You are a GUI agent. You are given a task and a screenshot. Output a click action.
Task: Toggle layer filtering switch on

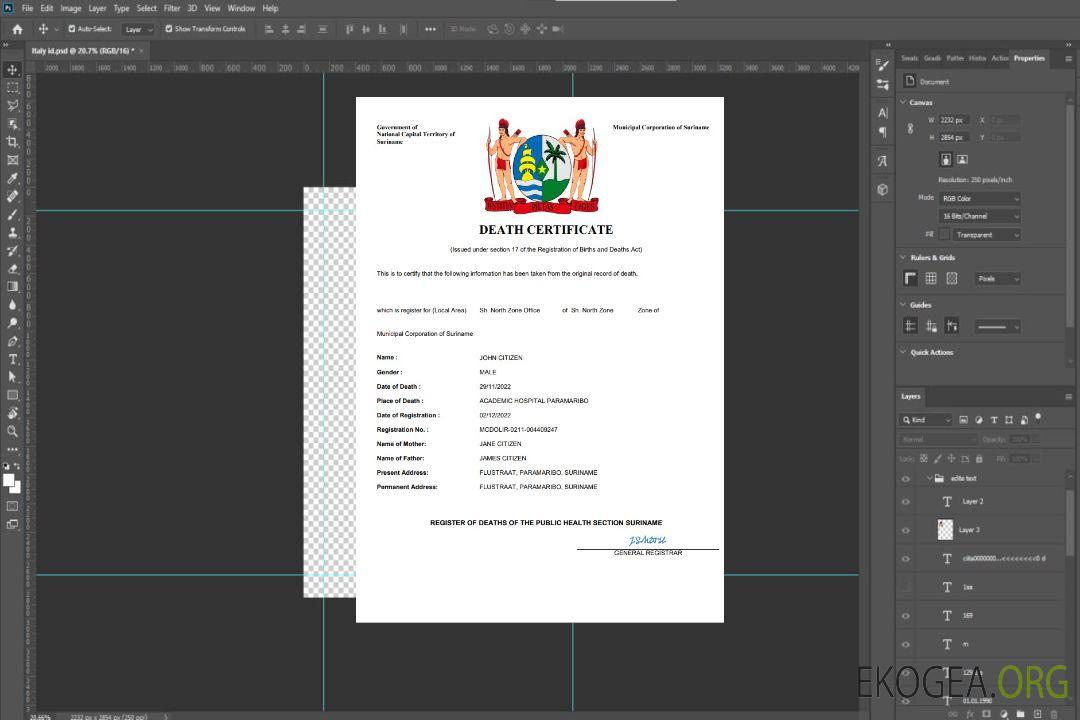(x=1038, y=418)
